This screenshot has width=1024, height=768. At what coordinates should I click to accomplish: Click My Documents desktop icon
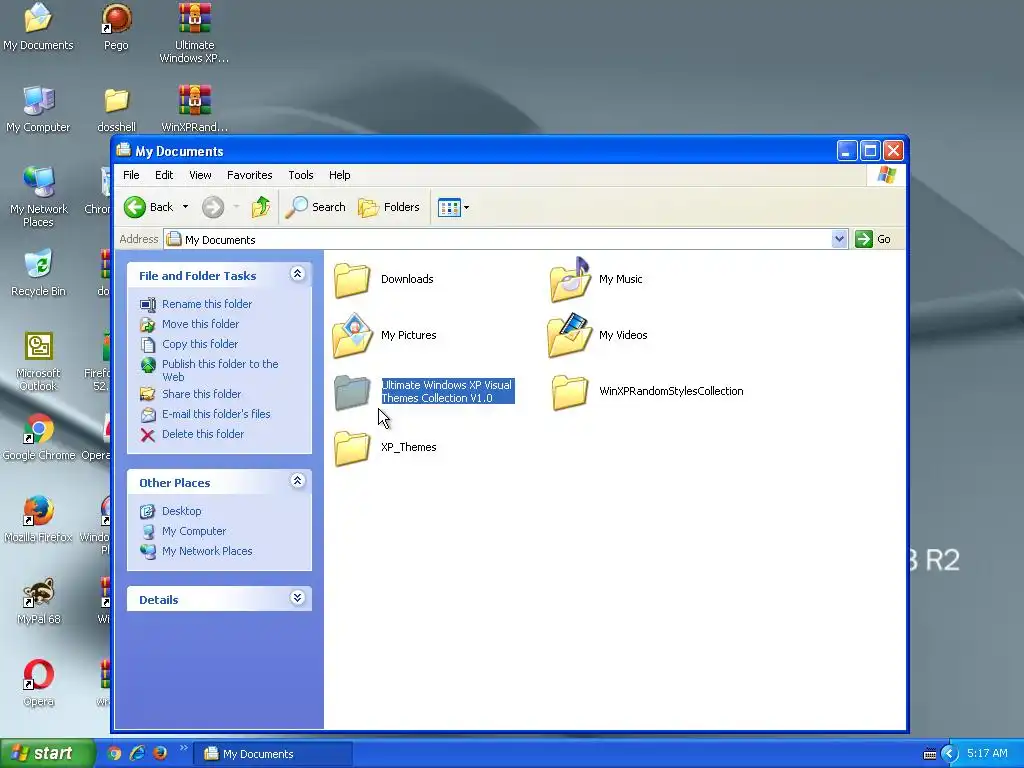(x=38, y=27)
